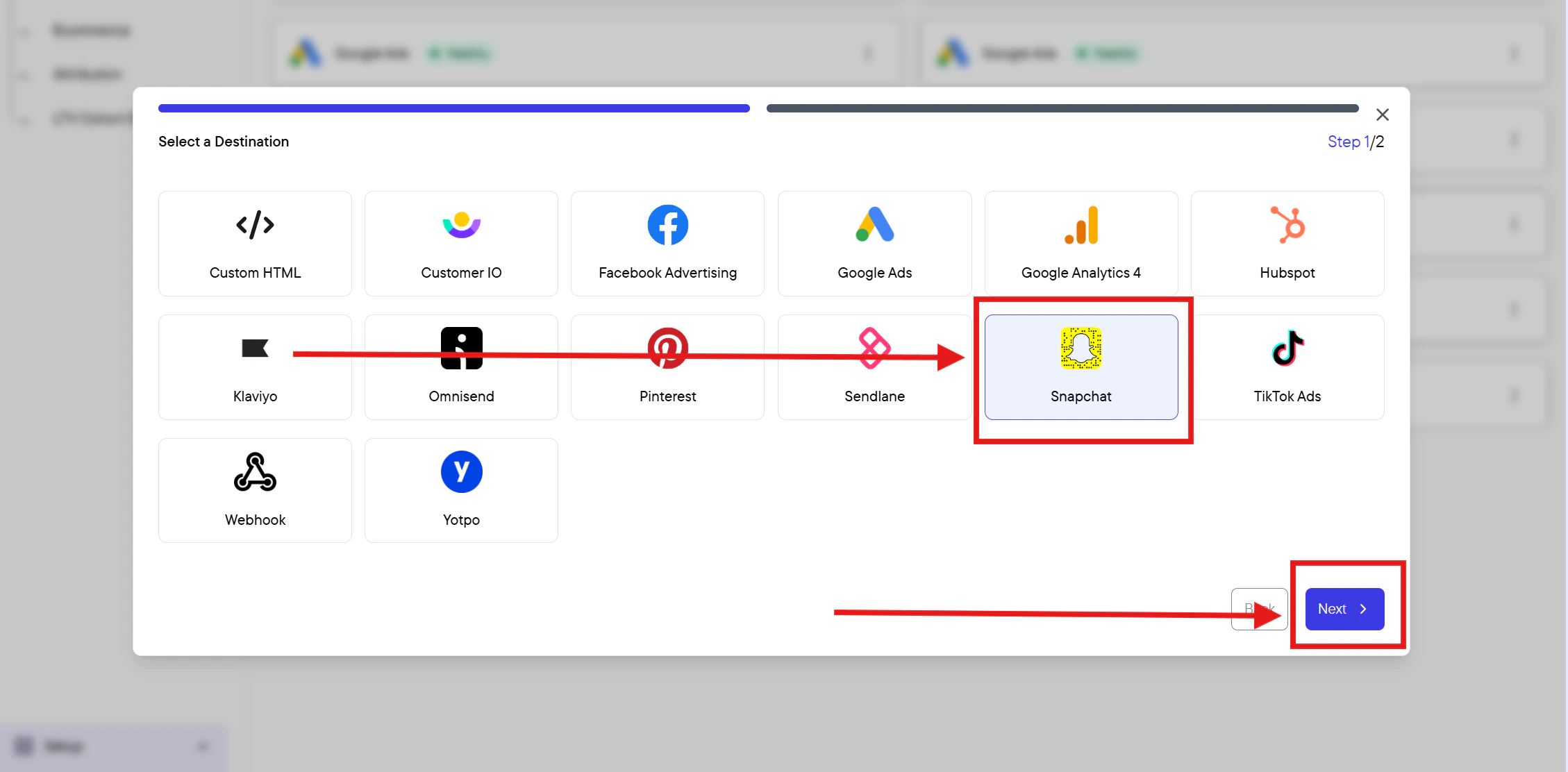Choose the Google Analytics 4 icon
The width and height of the screenshot is (1568, 772).
click(x=1081, y=225)
